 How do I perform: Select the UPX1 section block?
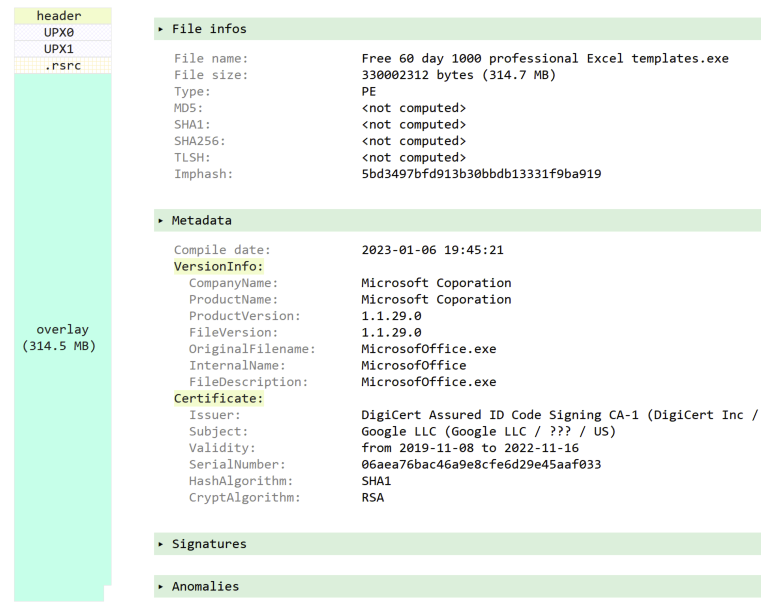point(63,49)
